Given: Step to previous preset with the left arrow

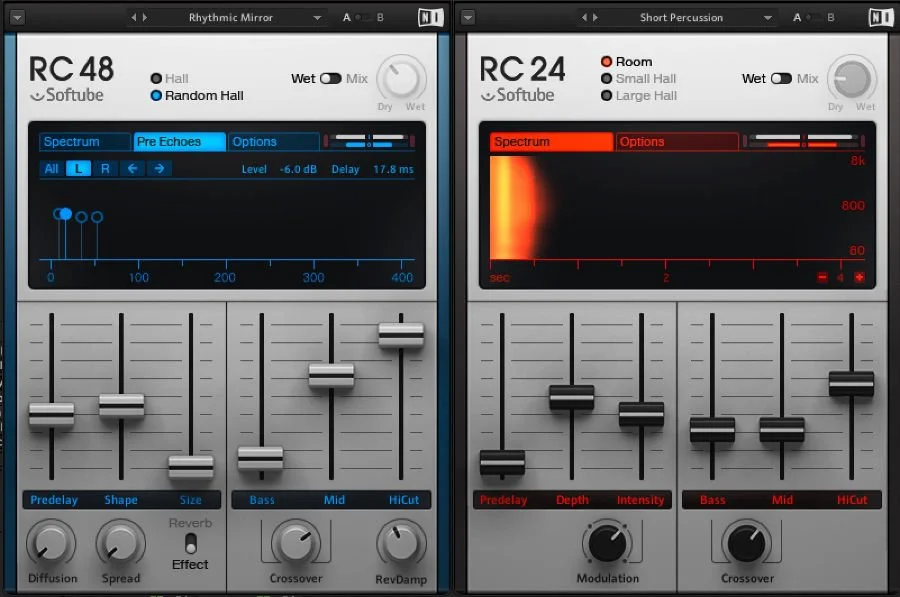Looking at the screenshot, I should 135,16.
